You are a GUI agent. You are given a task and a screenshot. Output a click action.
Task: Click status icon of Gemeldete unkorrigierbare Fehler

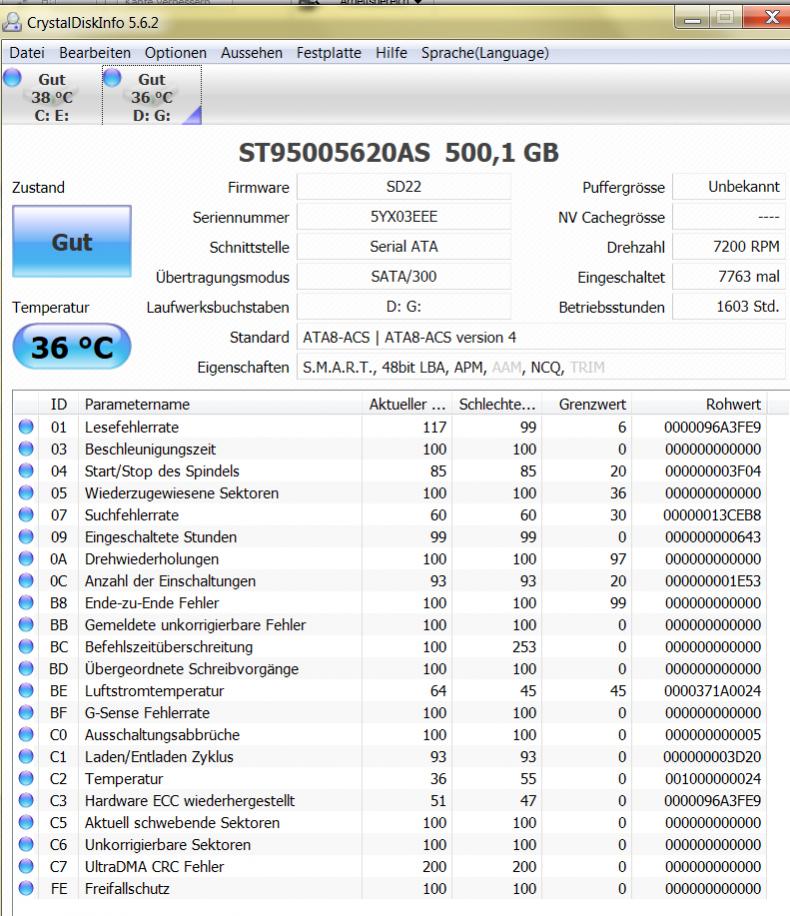[x=26, y=624]
